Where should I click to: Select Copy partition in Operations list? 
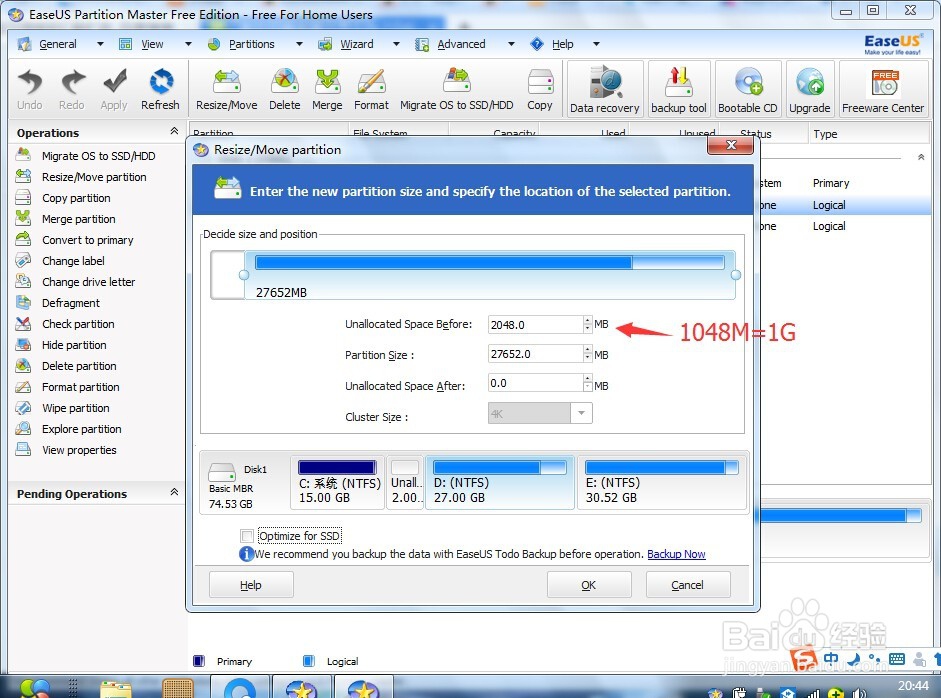[x=63, y=198]
